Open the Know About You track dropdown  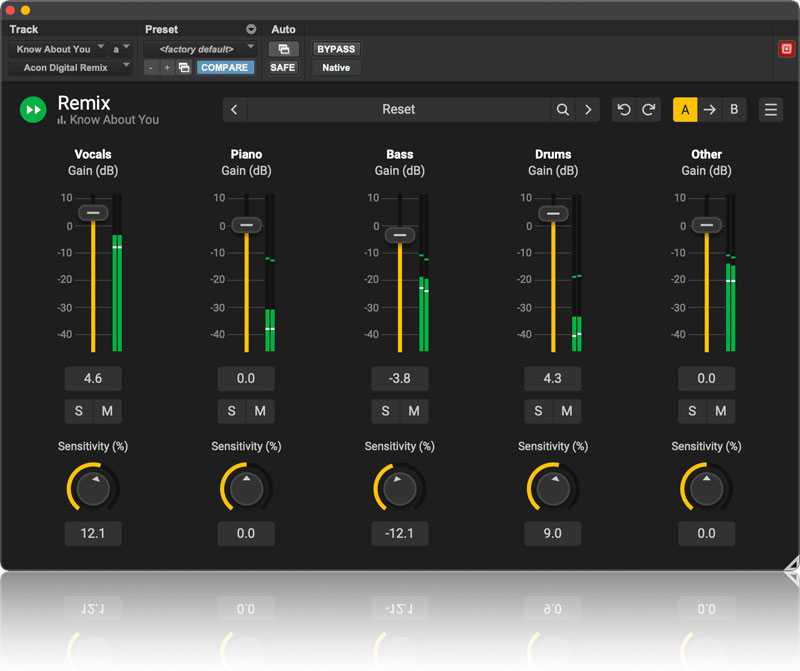pos(59,49)
